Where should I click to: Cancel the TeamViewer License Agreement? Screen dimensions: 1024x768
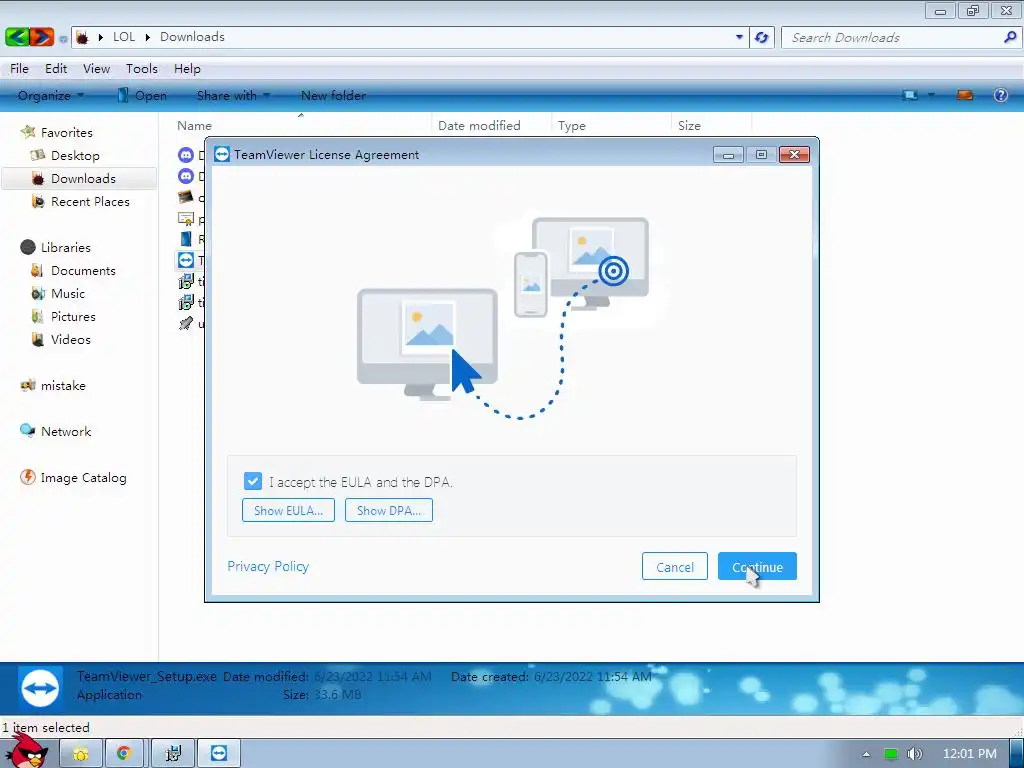coord(675,566)
